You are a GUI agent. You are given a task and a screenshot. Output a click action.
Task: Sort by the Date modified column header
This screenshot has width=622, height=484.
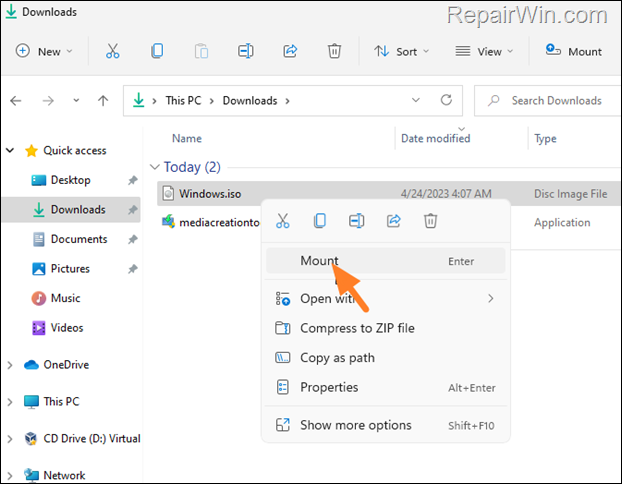point(436,138)
